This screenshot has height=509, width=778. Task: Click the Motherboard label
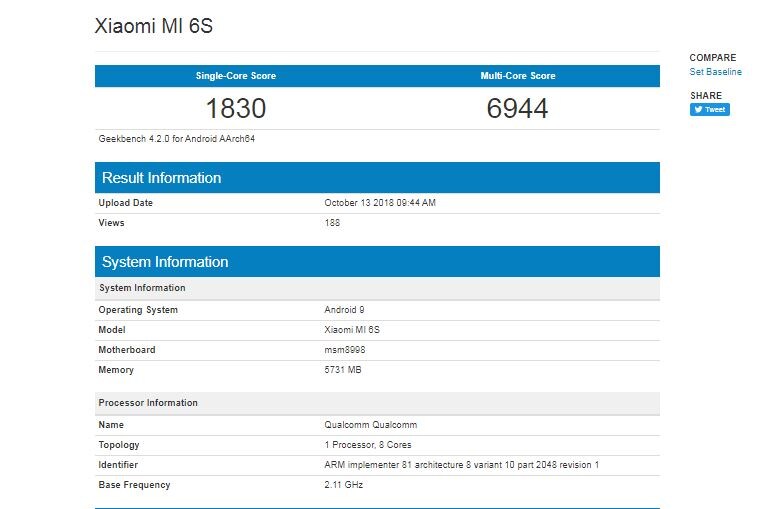(127, 350)
